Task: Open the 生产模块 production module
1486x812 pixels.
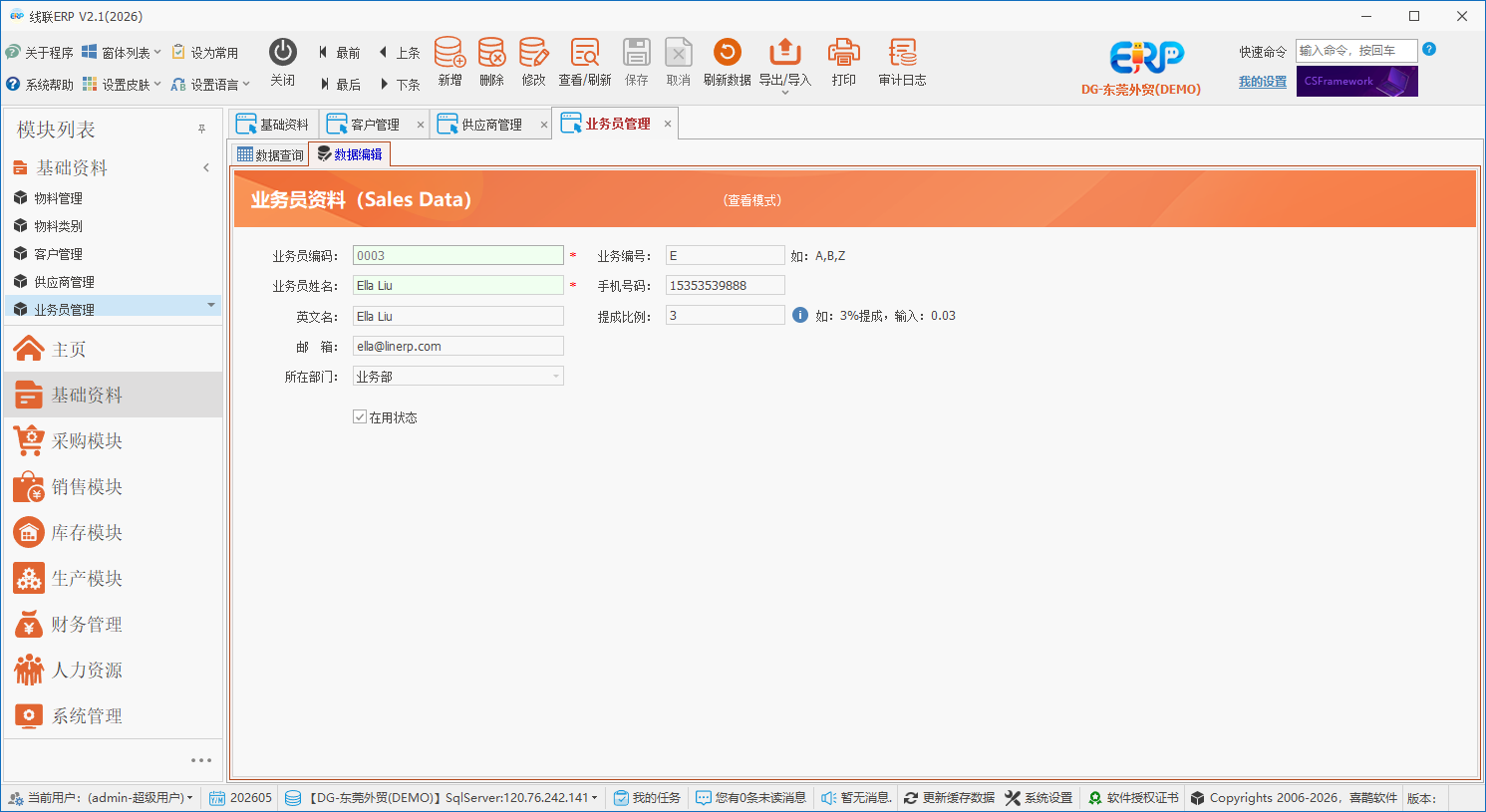Action: tap(113, 578)
